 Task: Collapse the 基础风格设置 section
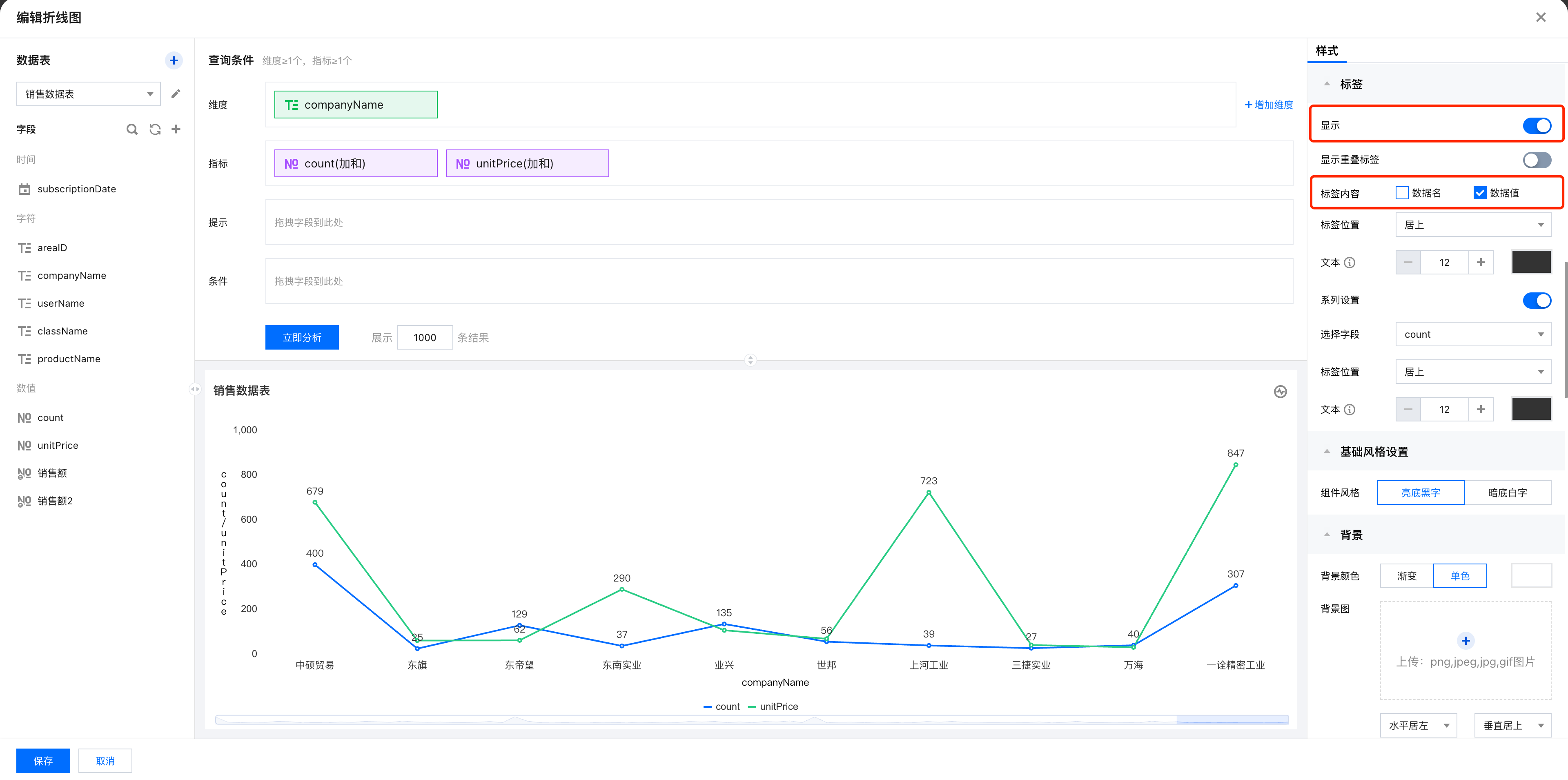1327,452
